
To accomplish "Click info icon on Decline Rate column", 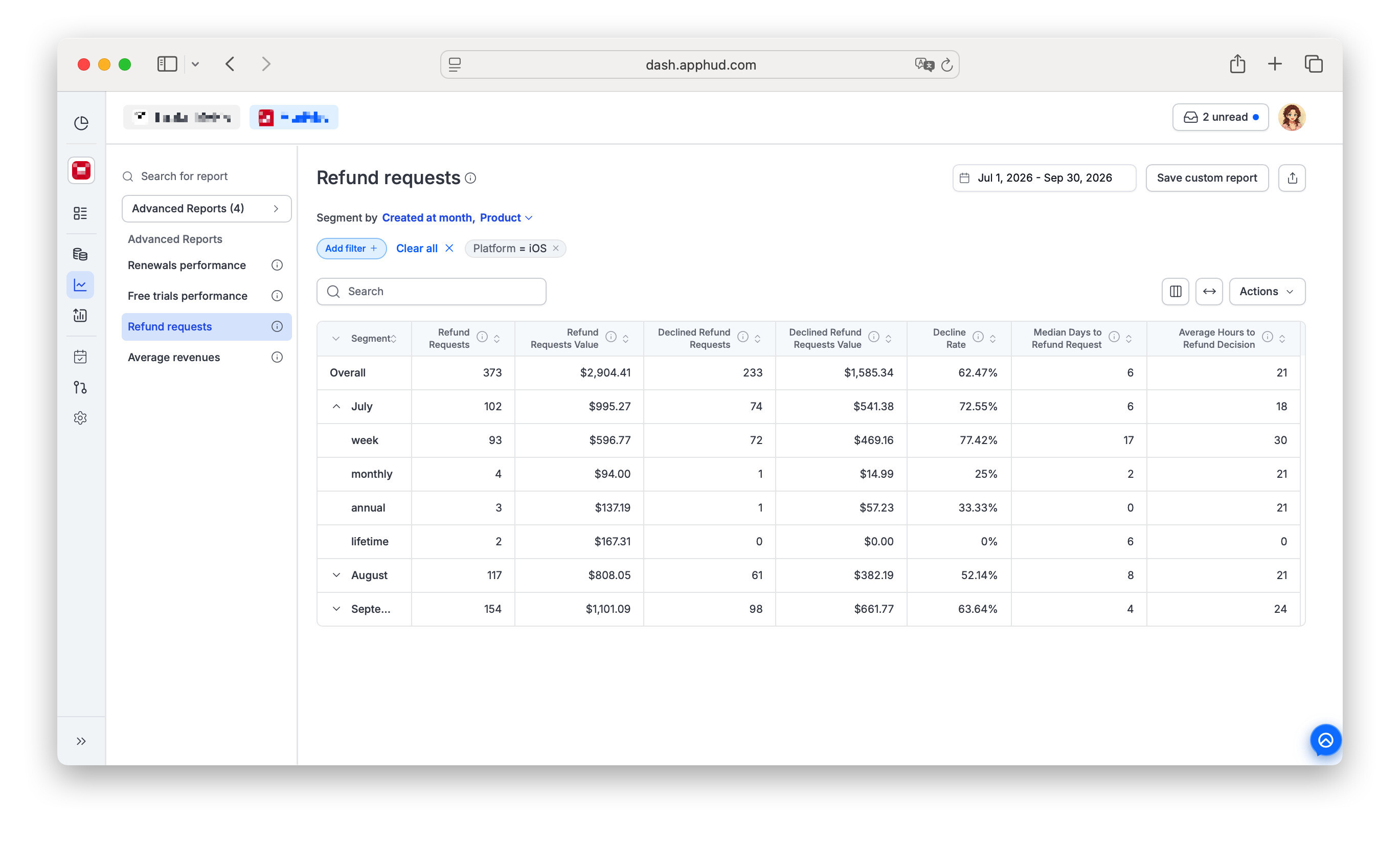I will (x=978, y=337).
